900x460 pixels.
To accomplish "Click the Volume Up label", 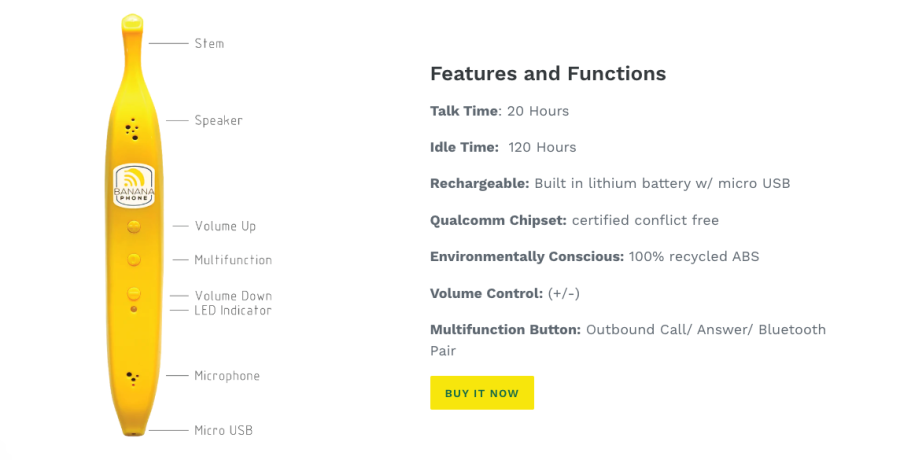I will coord(225,227).
